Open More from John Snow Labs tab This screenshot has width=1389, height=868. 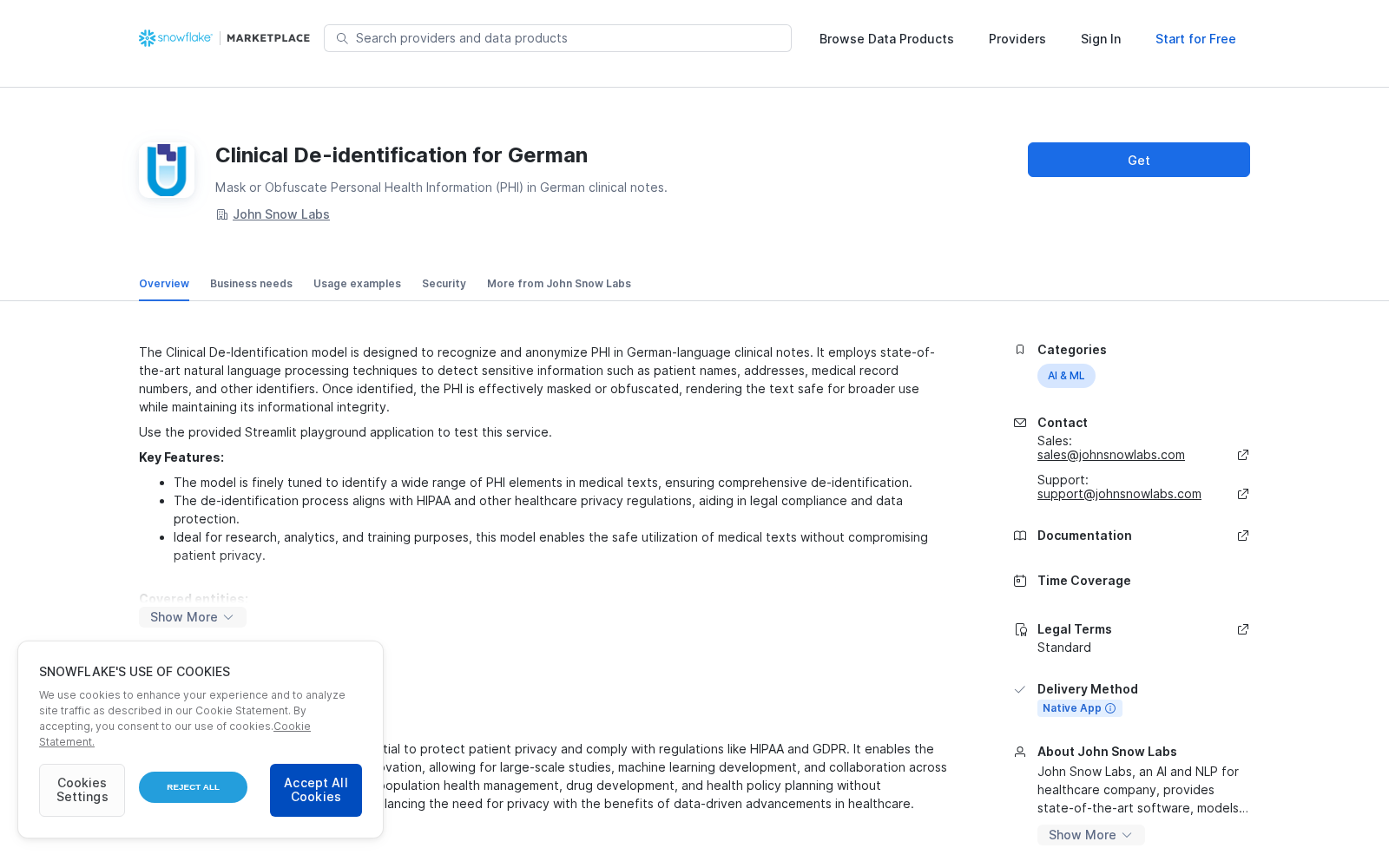pyautogui.click(x=559, y=284)
